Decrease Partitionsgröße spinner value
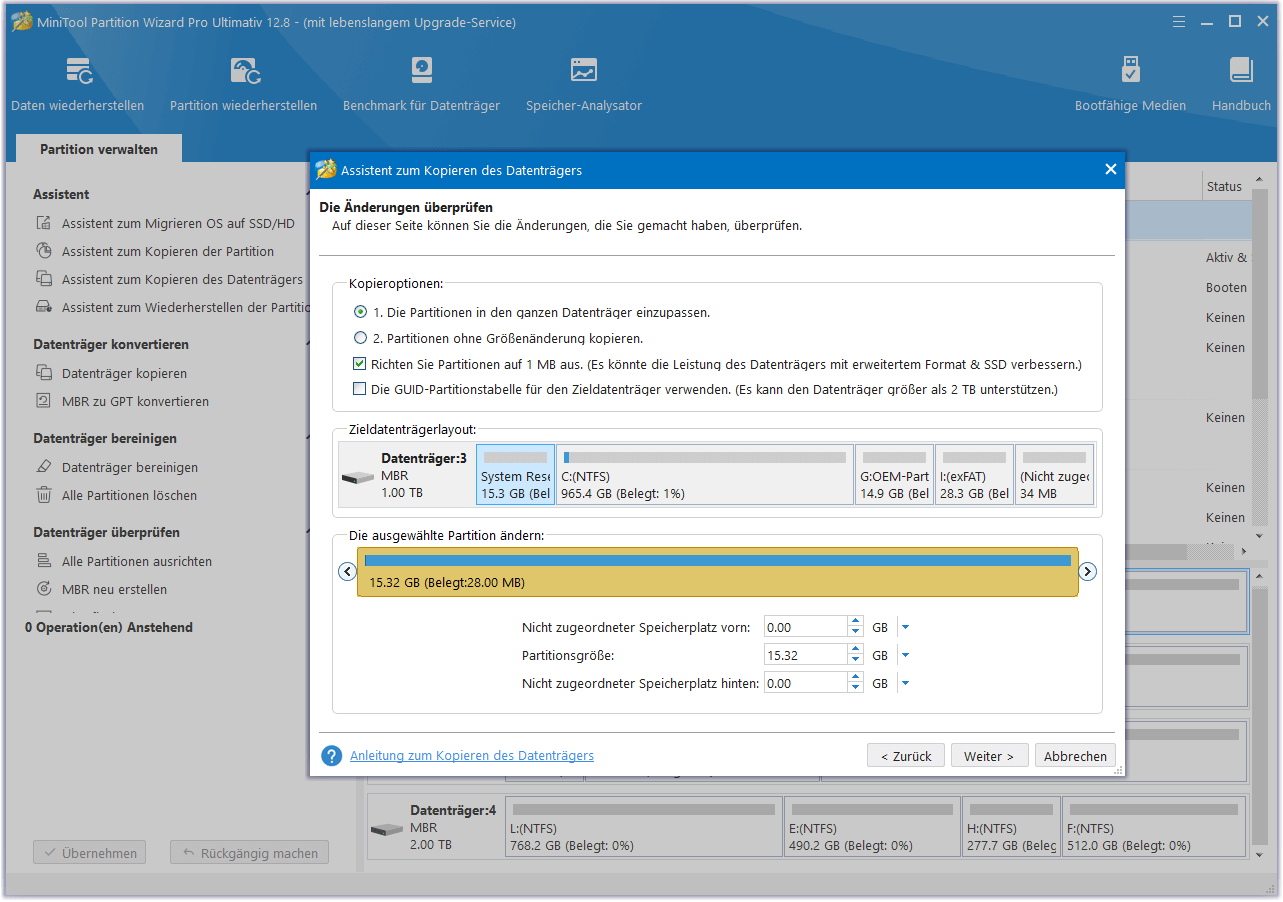This screenshot has height=902, width=1283. (x=855, y=661)
